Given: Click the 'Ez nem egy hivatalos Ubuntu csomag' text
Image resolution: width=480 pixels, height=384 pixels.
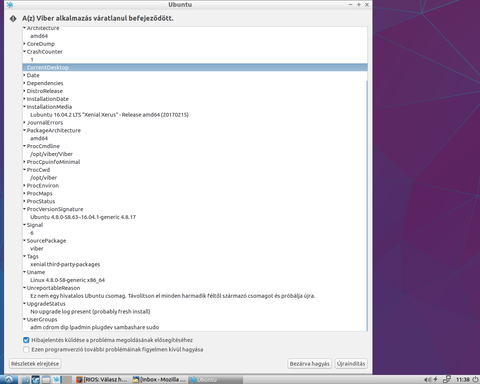Looking at the screenshot, I should click(x=173, y=296).
